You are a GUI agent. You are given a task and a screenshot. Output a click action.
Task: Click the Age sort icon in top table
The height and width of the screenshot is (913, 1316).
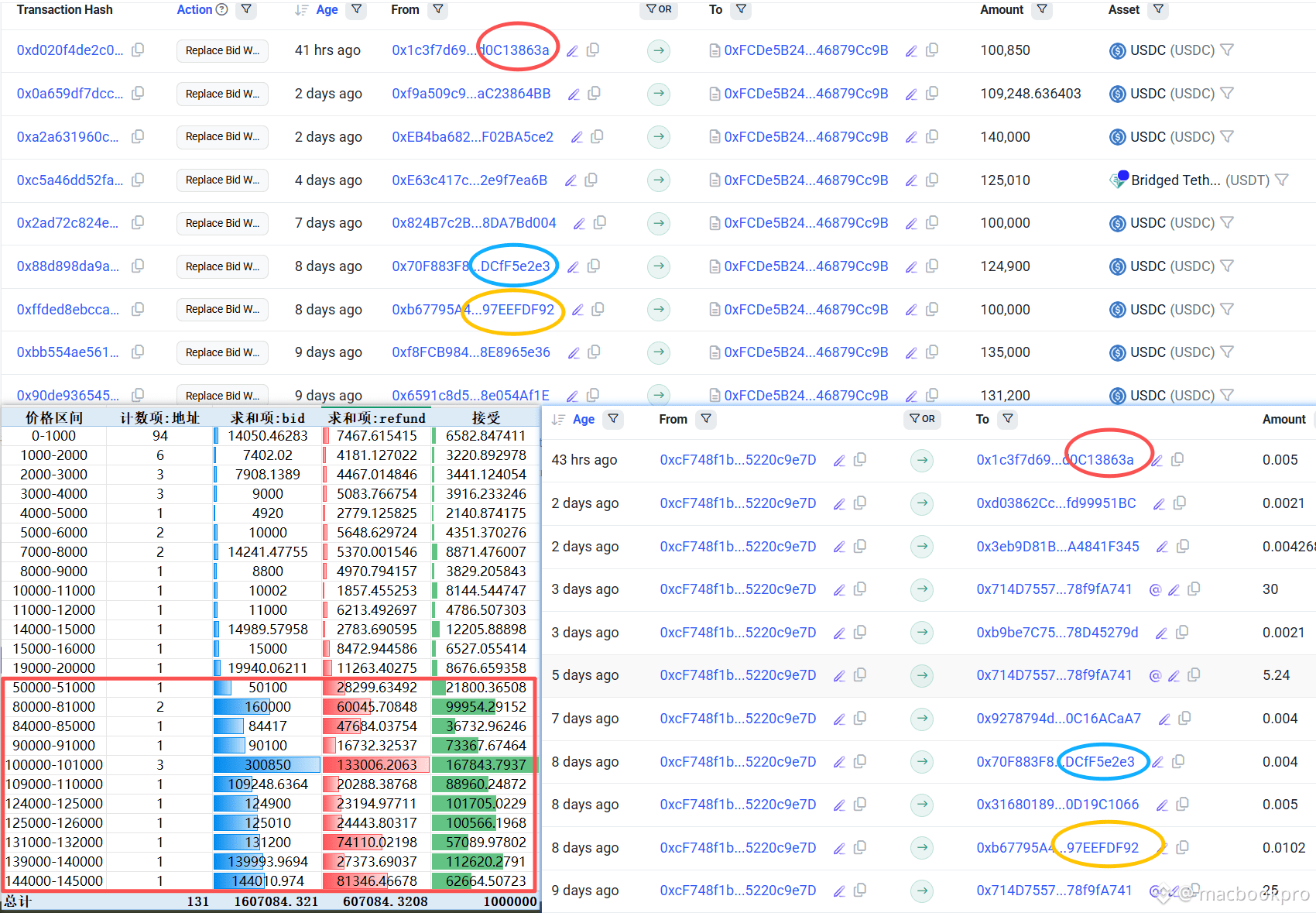click(x=302, y=10)
